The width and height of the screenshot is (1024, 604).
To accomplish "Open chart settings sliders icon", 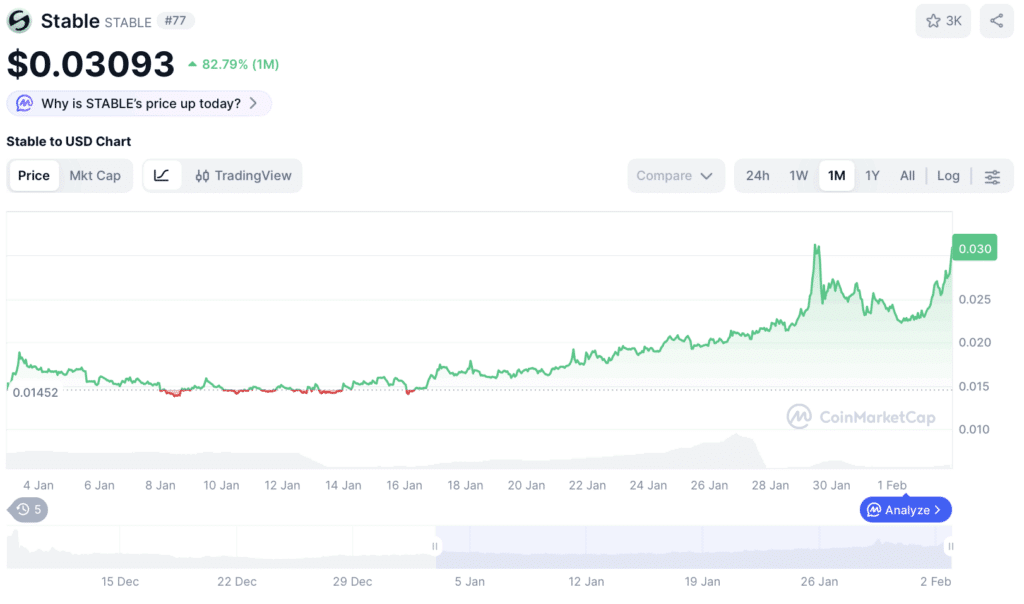I will [x=992, y=176].
